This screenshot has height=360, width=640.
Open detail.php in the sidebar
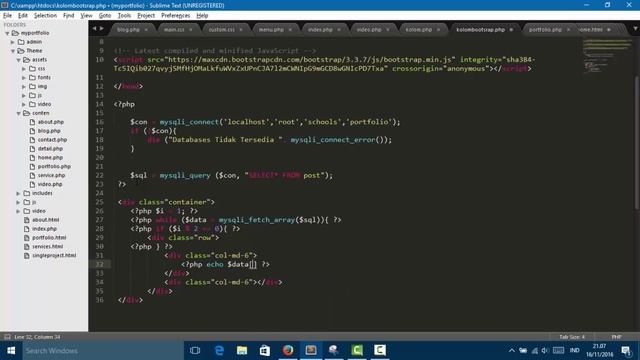(50, 149)
